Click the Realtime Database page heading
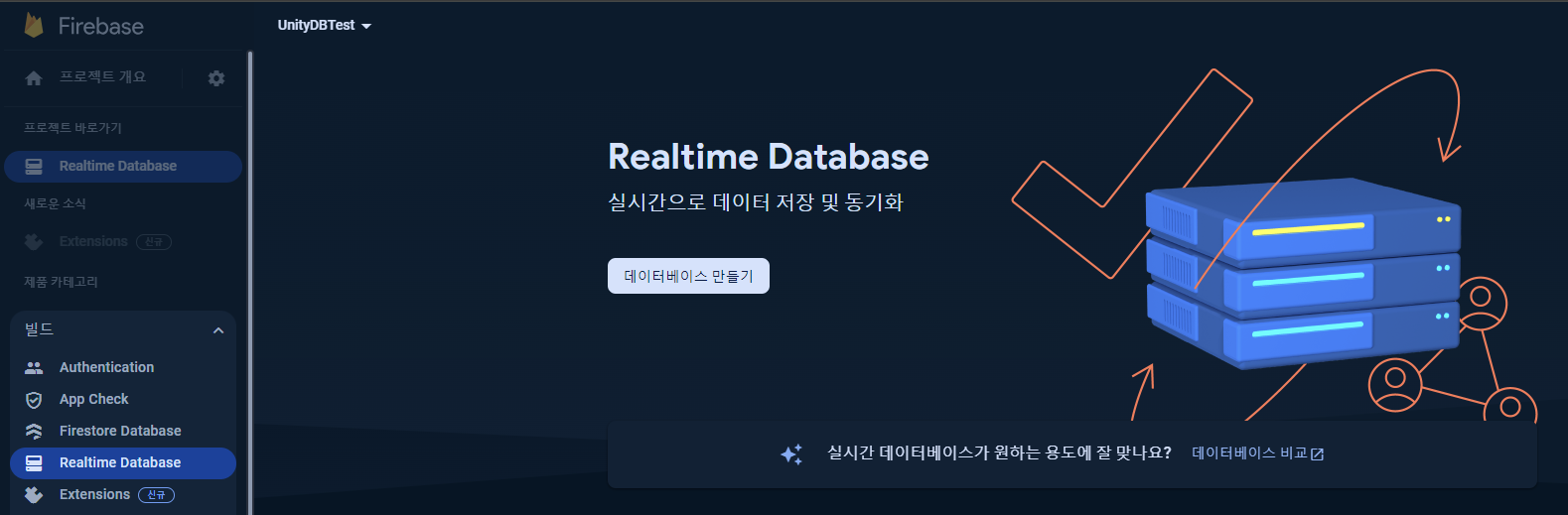 769,157
